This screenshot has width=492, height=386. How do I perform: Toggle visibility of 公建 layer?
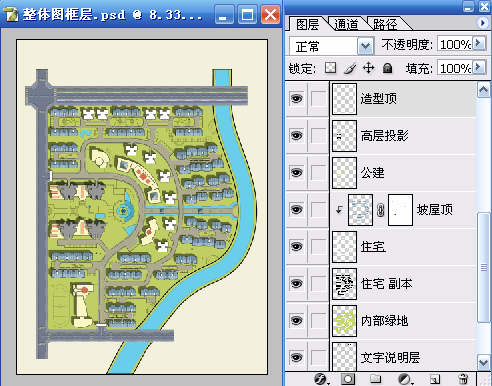click(x=296, y=173)
